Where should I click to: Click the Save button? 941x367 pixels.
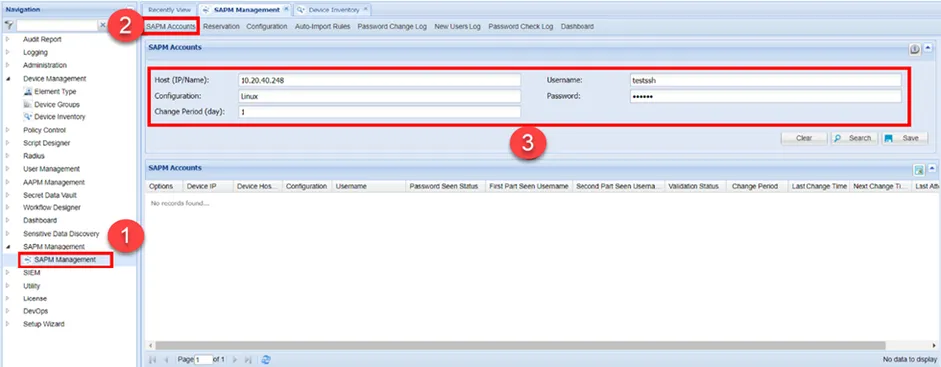(x=905, y=138)
